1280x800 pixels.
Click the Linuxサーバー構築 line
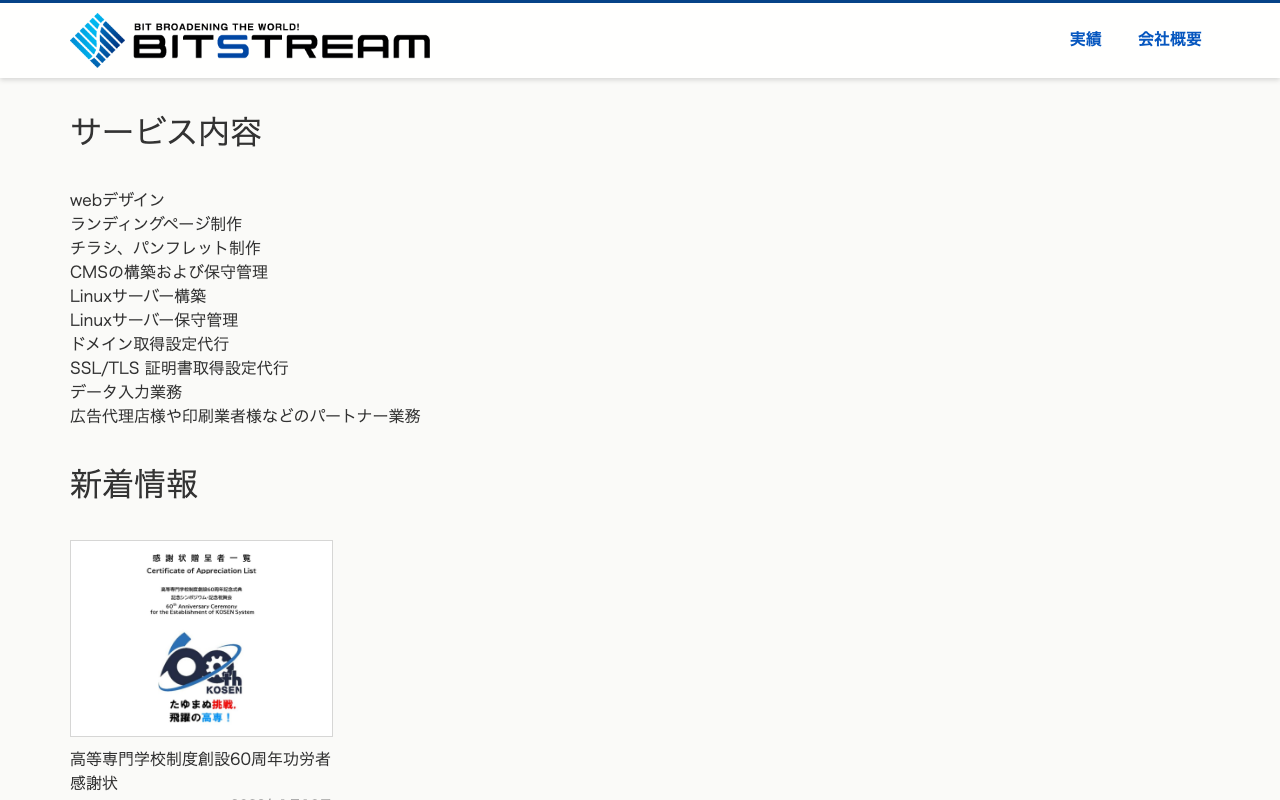tap(138, 296)
